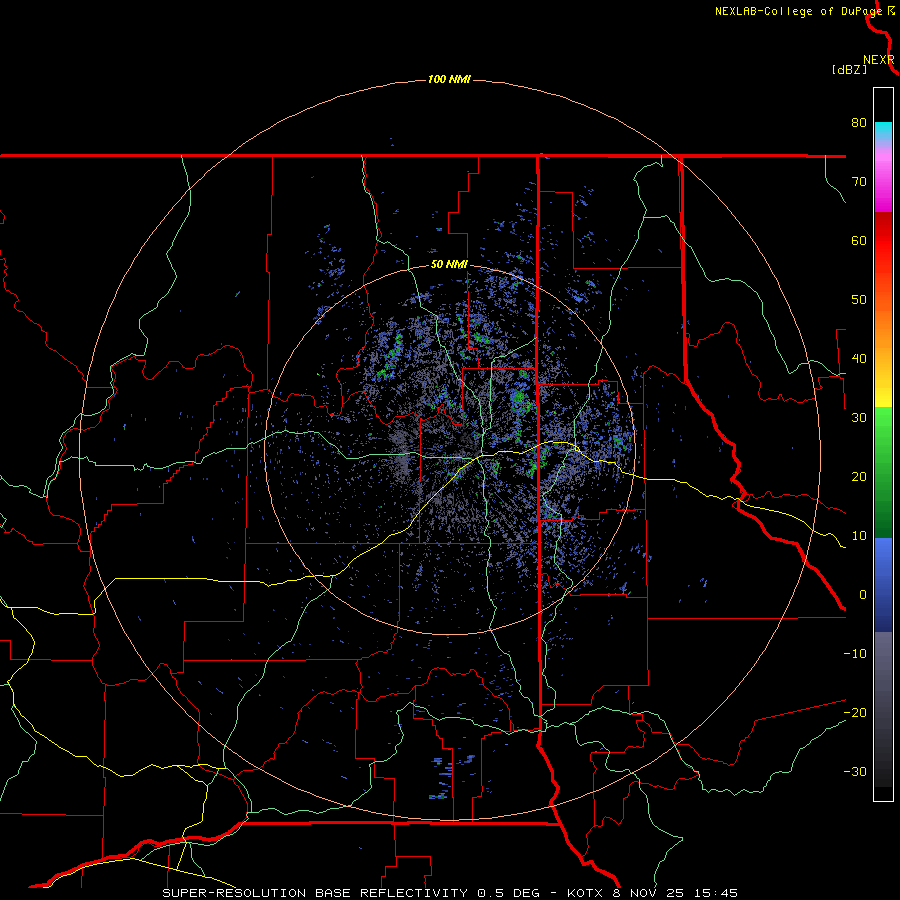
Task: Click the 70 value on the dBZ scale
Action: 859,181
